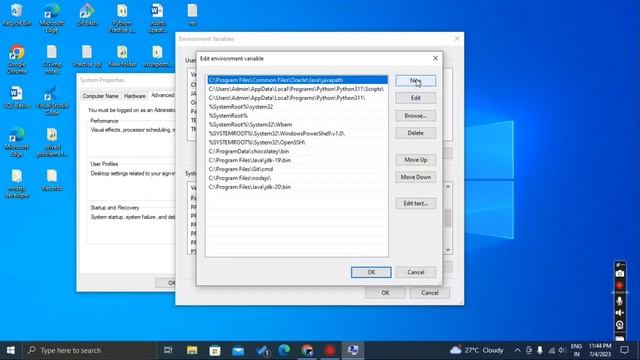Open the Recycle Bin desktop icon
Screen dimensions: 640x360
(17, 15)
